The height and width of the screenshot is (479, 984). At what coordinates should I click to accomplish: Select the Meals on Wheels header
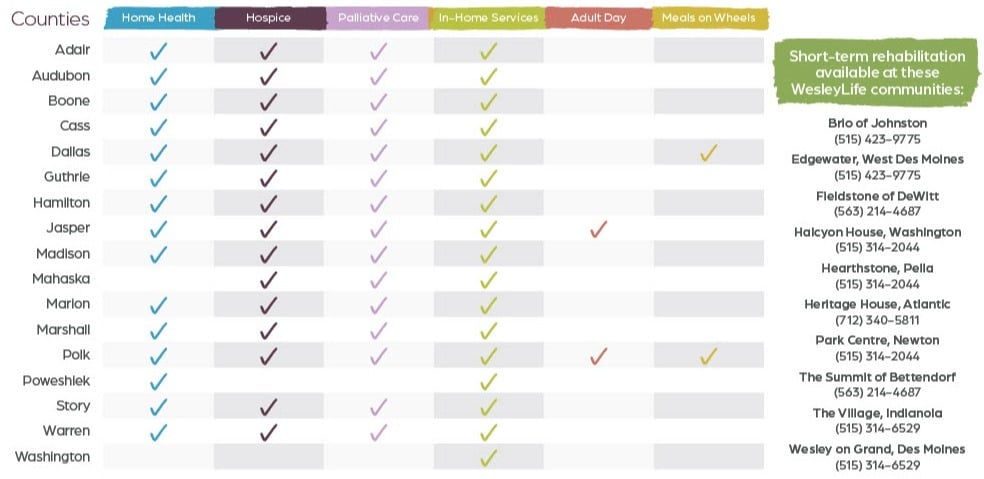709,18
